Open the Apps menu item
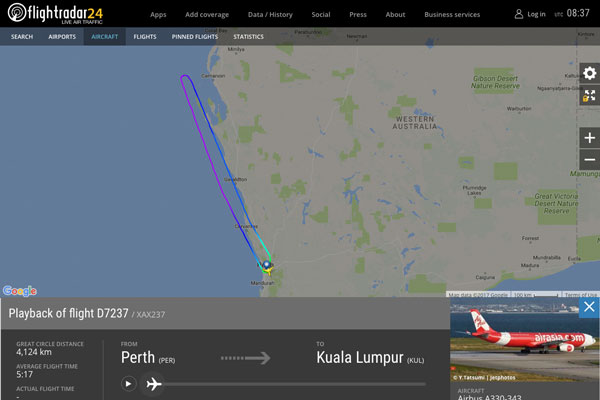The width and height of the screenshot is (600, 400). [158, 15]
